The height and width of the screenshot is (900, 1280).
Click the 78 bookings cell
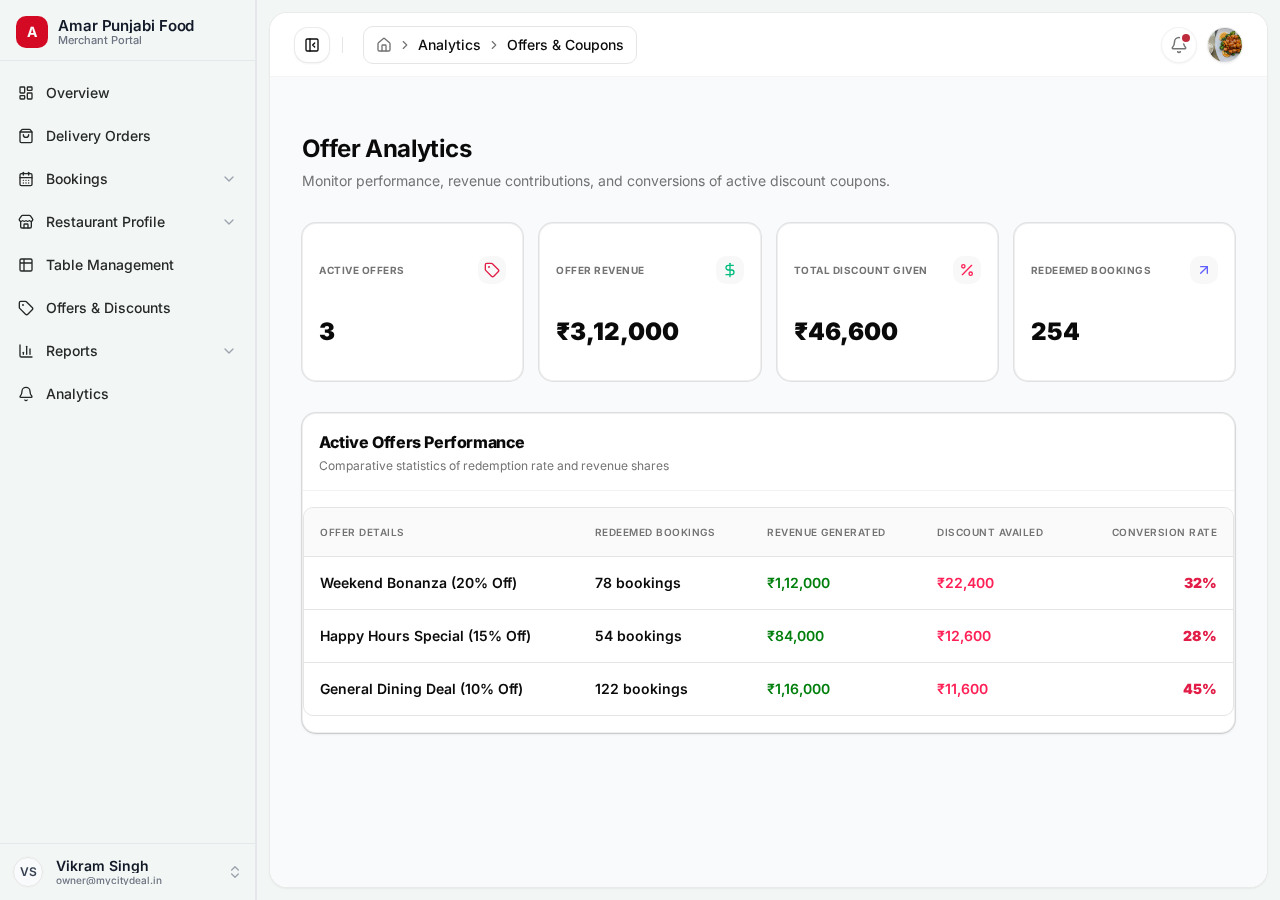click(x=638, y=583)
